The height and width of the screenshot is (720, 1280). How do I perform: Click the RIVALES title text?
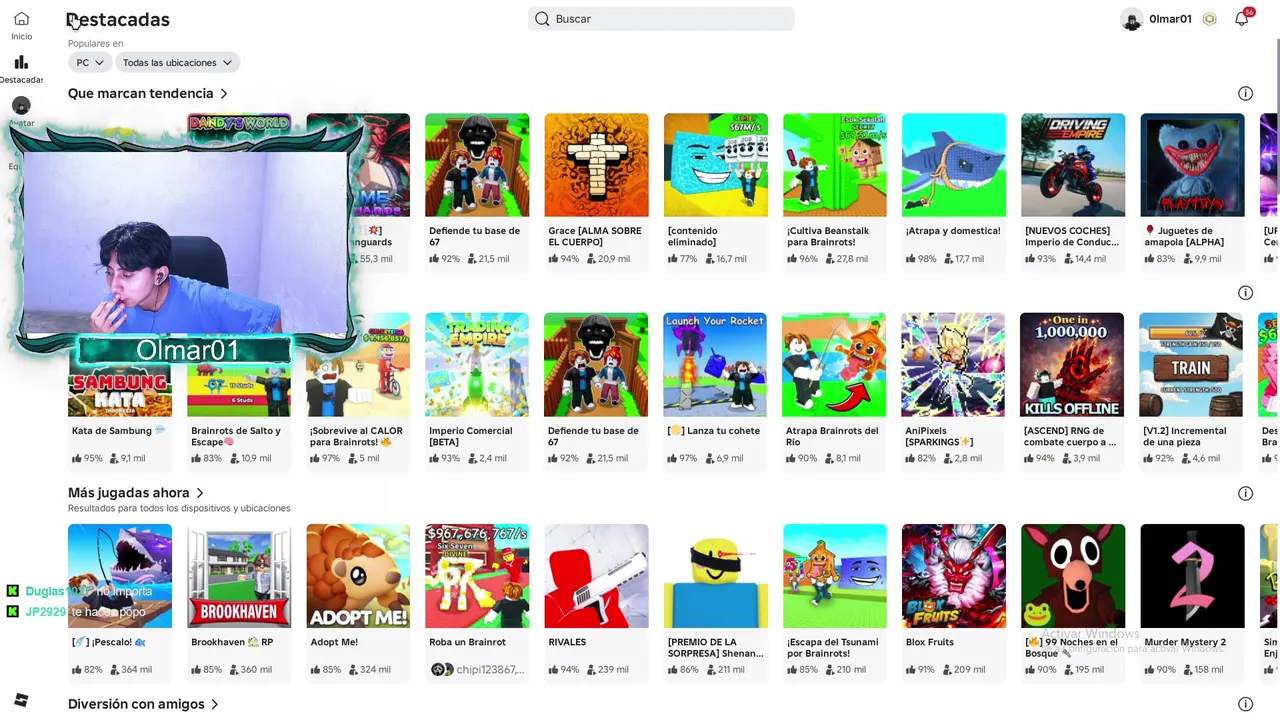click(x=567, y=642)
